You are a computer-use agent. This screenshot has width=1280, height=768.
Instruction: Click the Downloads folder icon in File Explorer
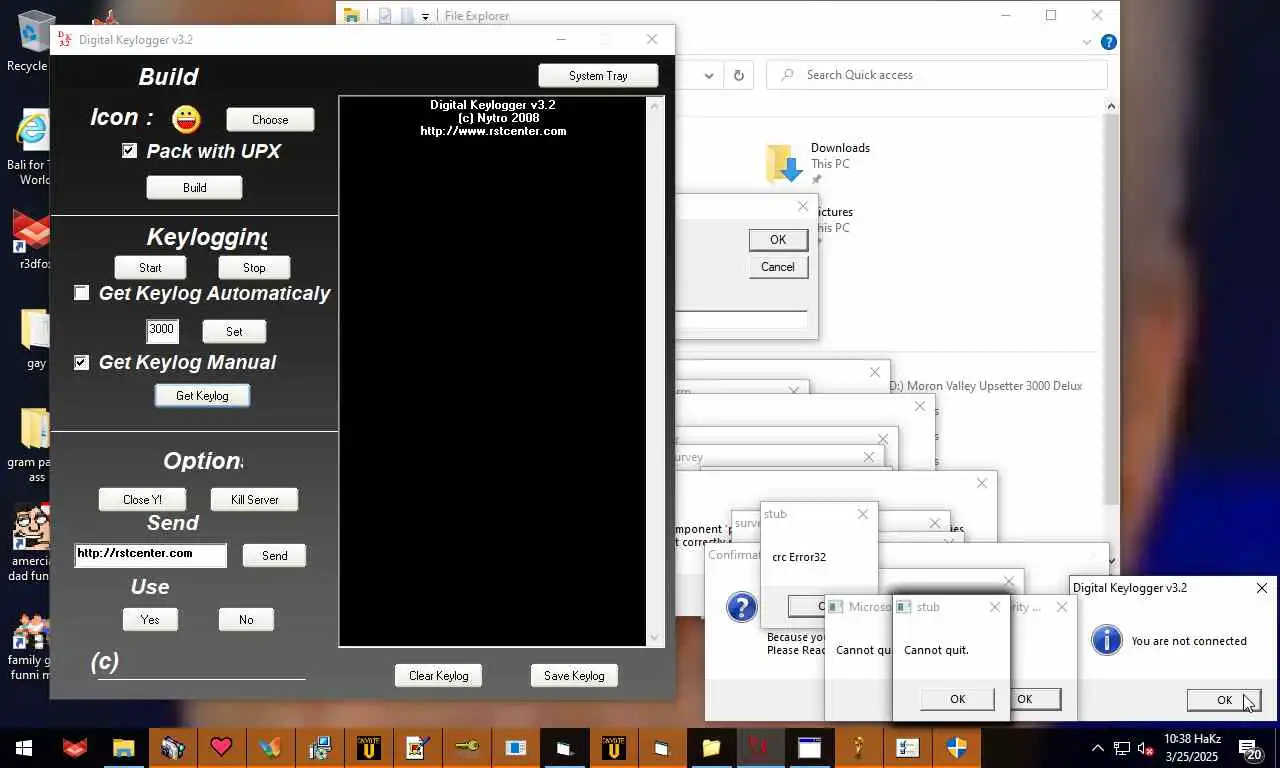785,164
